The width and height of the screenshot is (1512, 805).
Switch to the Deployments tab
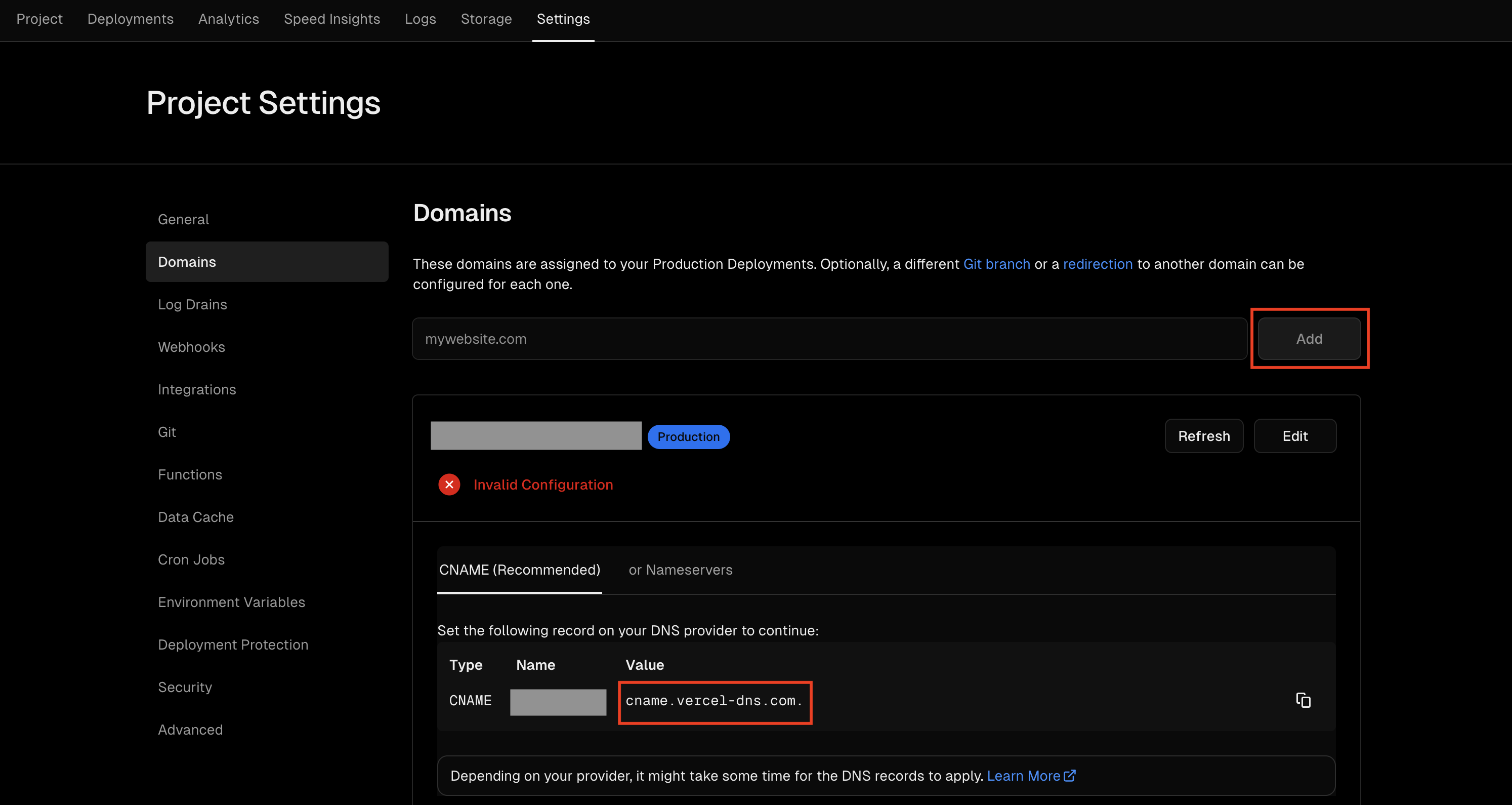click(x=131, y=19)
